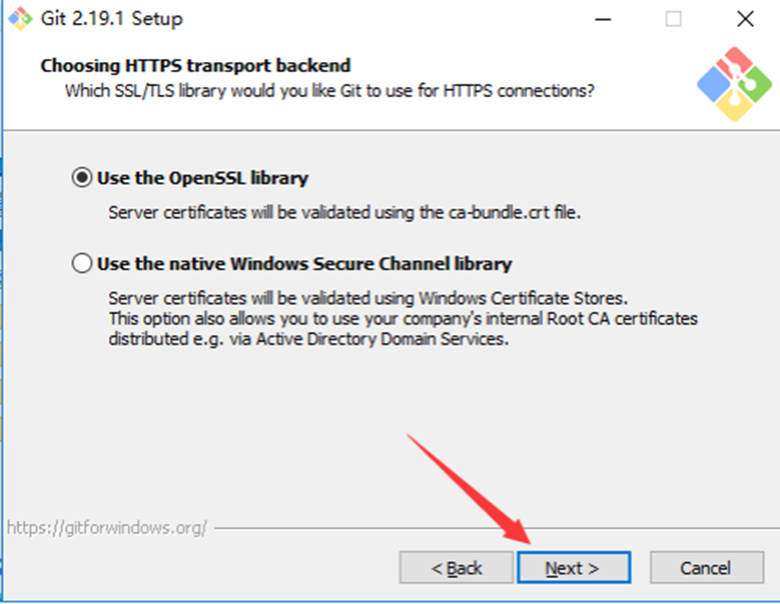Click the "Which SSL/TLS library" question text
Image resolution: width=780 pixels, height=604 pixels.
coord(330,91)
